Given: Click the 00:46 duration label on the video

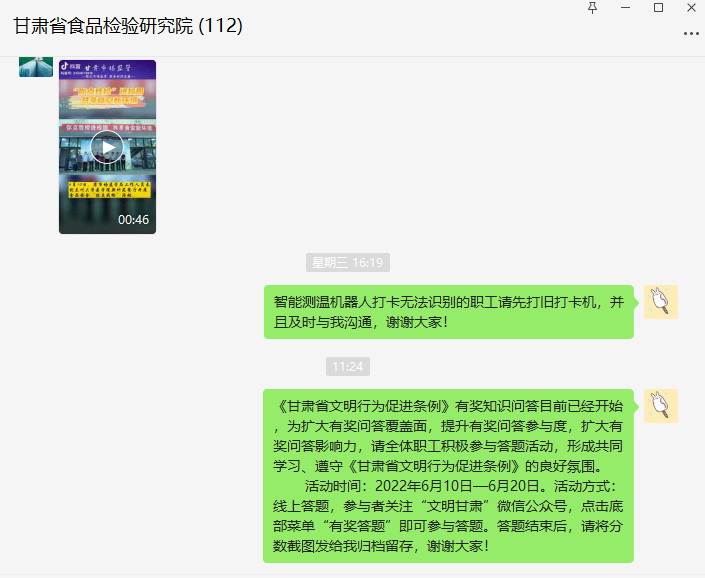Looking at the screenshot, I should click(133, 219).
